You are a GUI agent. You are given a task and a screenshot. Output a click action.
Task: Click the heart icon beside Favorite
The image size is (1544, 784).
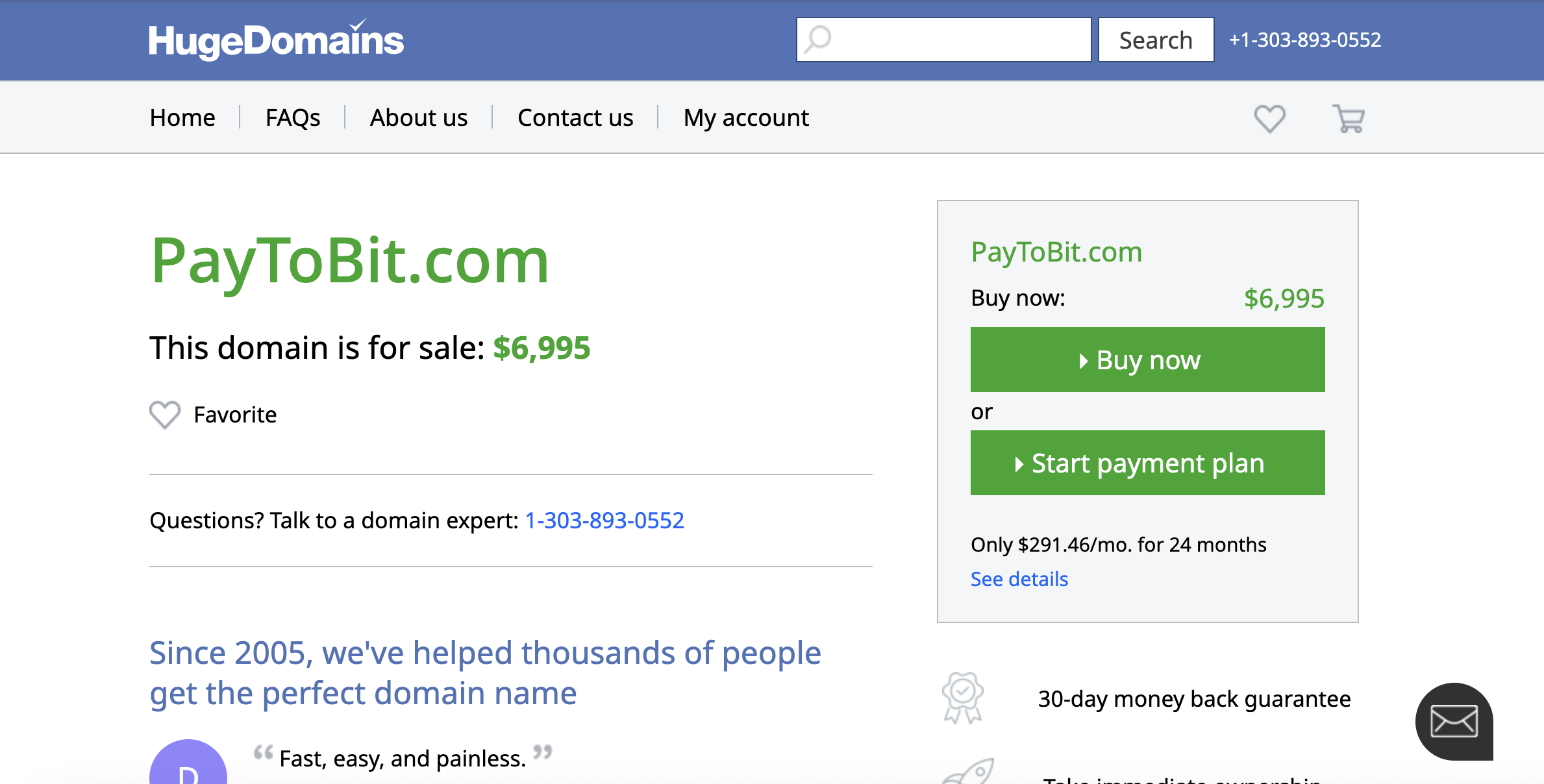pos(165,415)
